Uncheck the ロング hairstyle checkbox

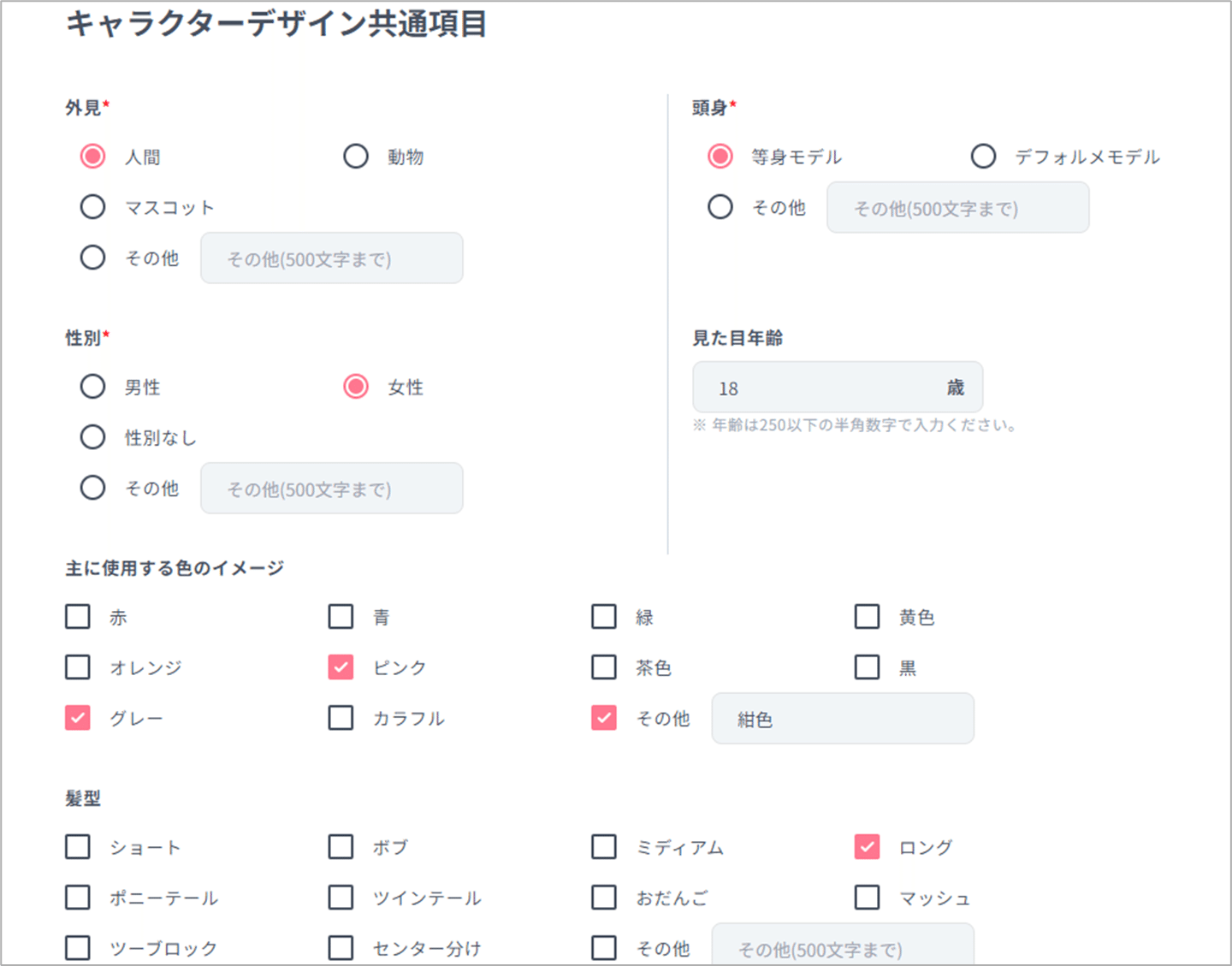tap(867, 846)
